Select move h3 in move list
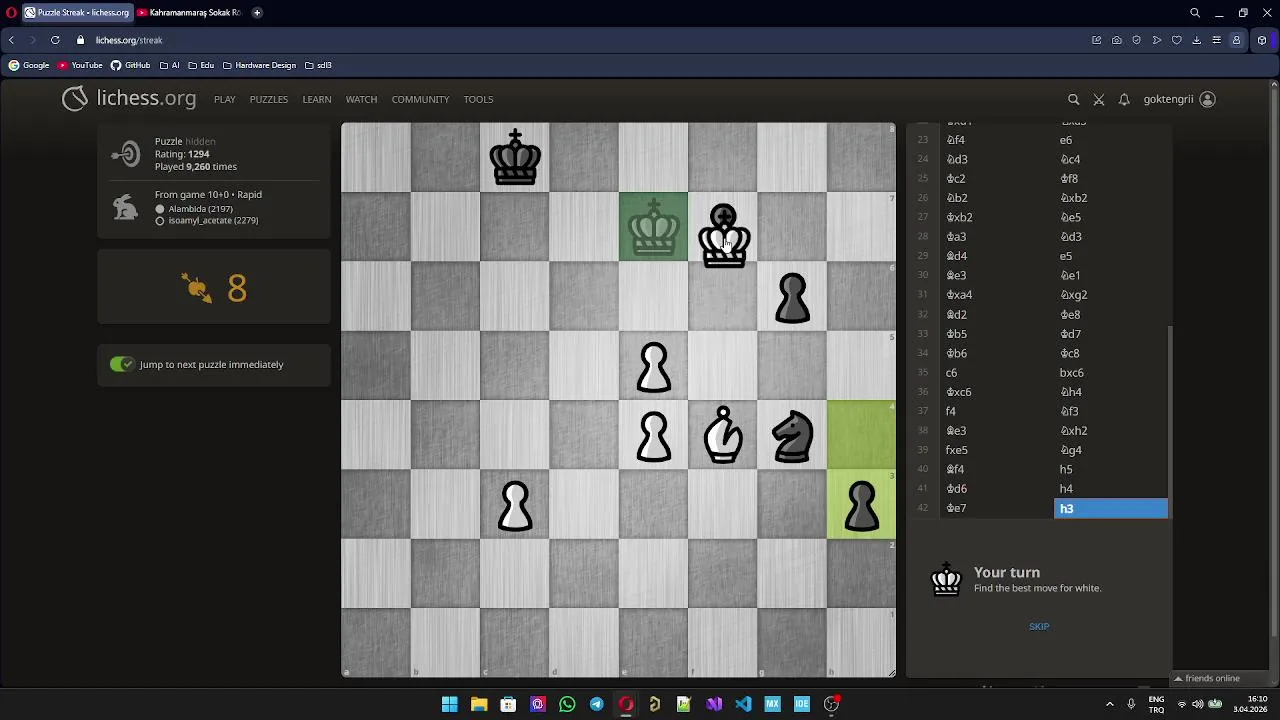The width and height of the screenshot is (1280, 720). tap(1111, 509)
